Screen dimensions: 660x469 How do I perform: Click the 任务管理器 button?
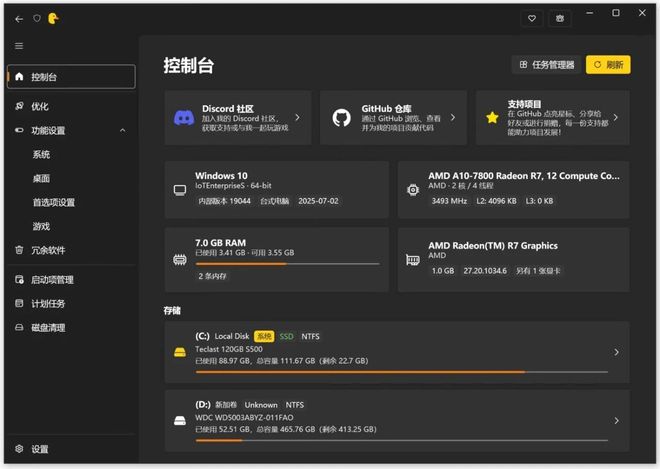547,65
